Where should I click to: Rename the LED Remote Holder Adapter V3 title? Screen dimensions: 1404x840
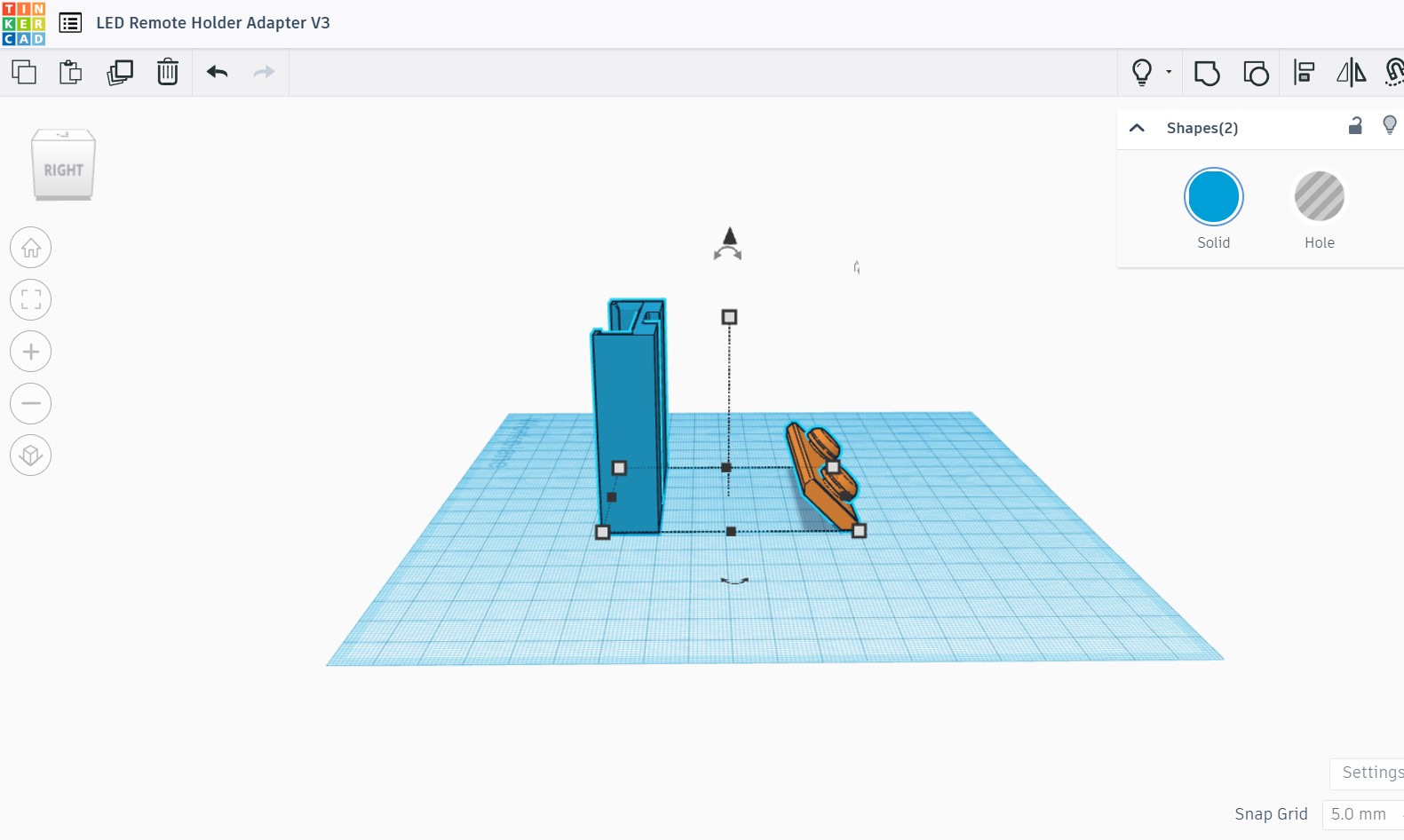(x=213, y=23)
